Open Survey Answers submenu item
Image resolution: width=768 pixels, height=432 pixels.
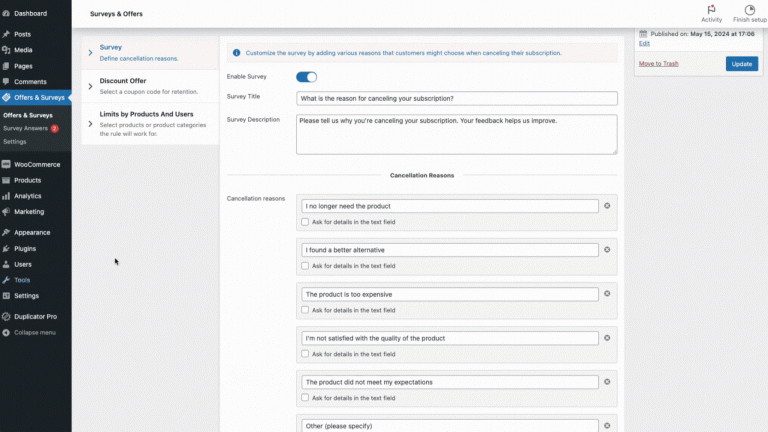point(25,128)
